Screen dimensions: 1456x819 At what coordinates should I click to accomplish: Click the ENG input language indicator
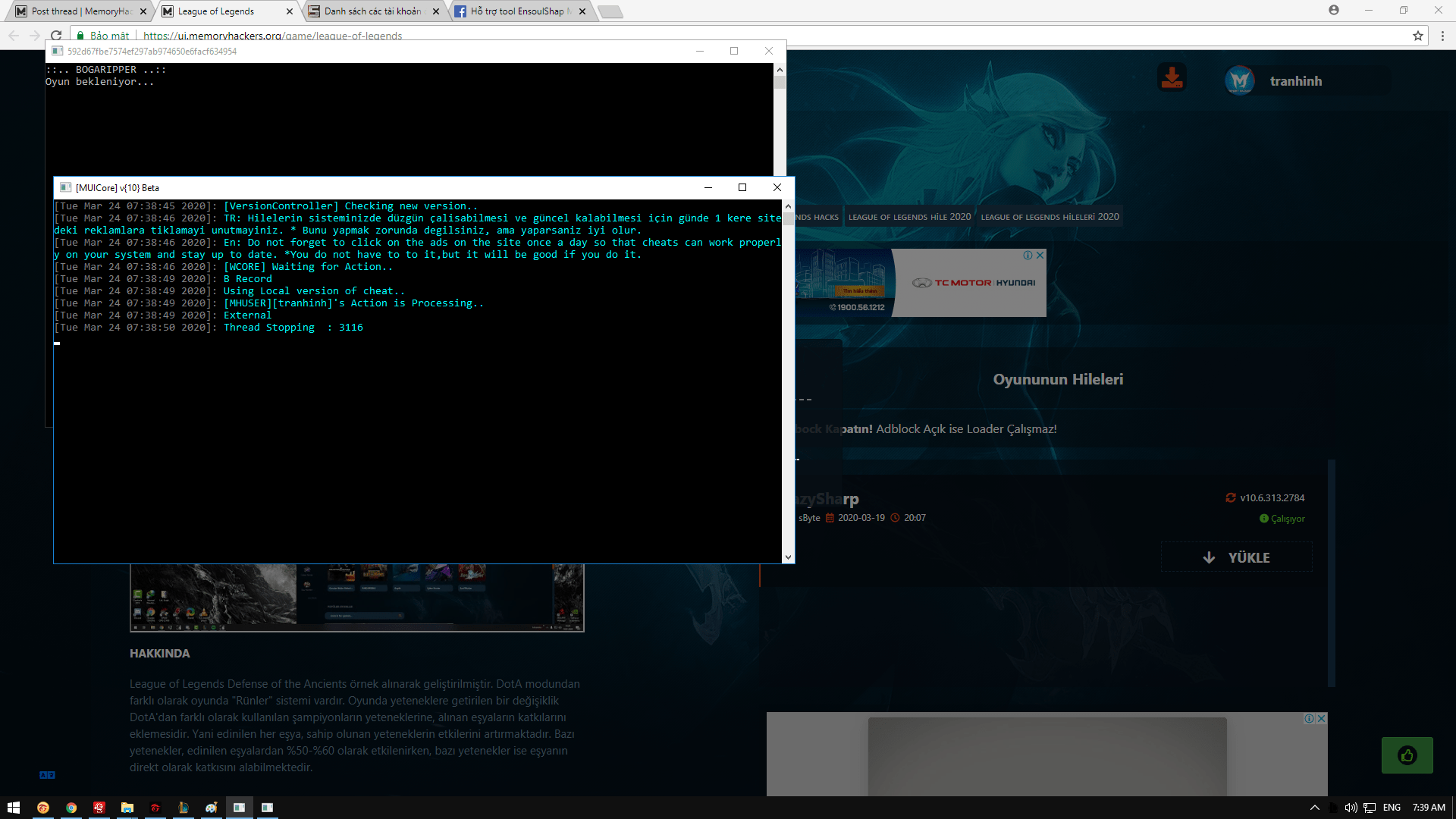(x=1392, y=808)
